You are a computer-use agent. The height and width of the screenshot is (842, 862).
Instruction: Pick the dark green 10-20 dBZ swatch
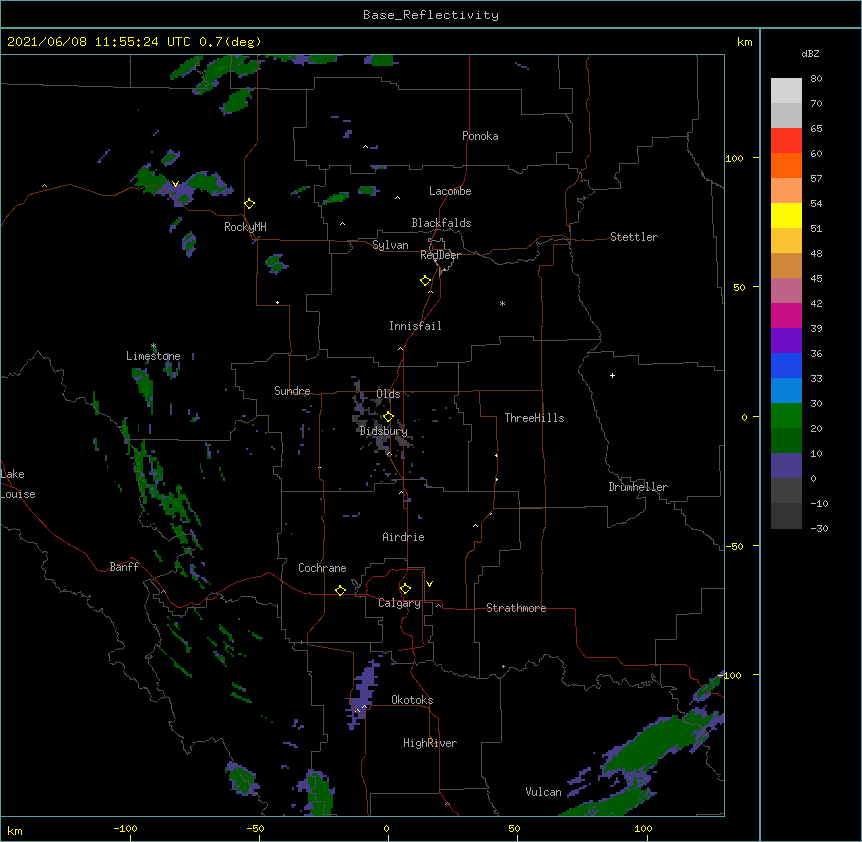786,441
